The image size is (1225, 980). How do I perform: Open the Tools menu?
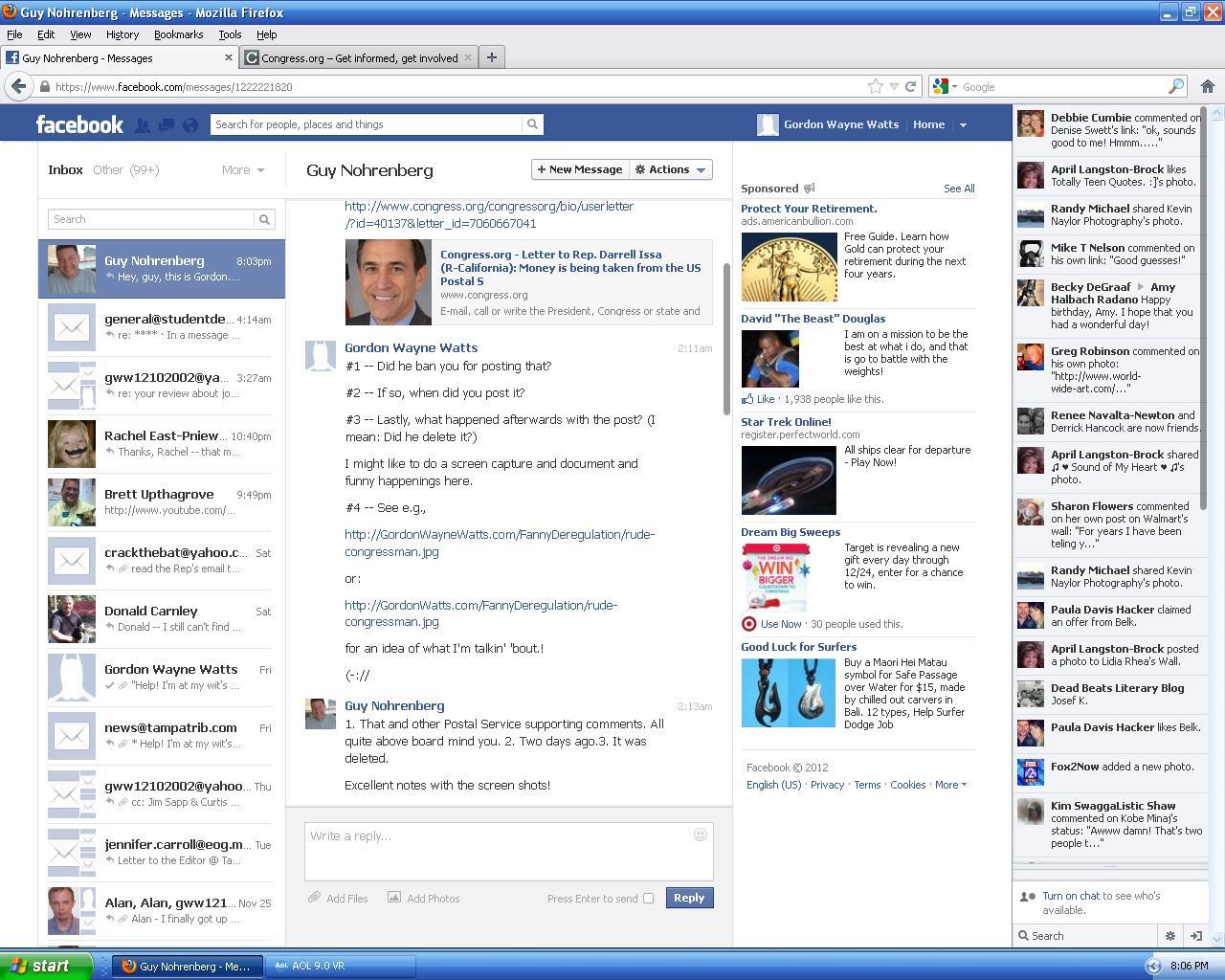(x=230, y=34)
